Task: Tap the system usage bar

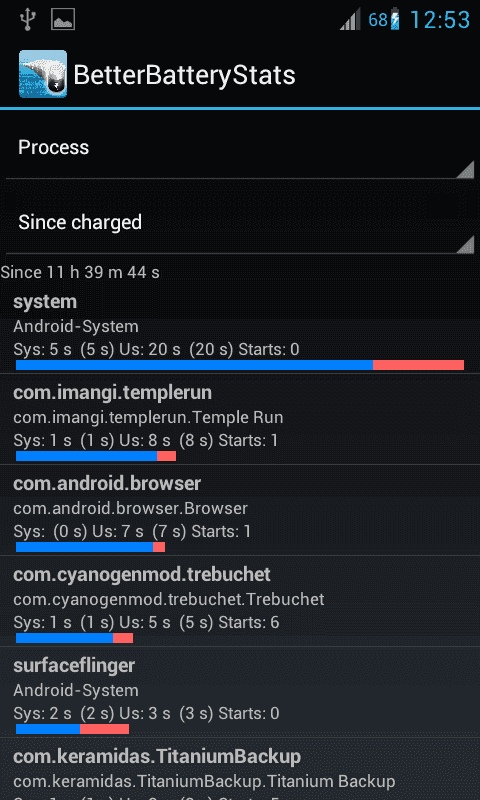Action: click(240, 365)
